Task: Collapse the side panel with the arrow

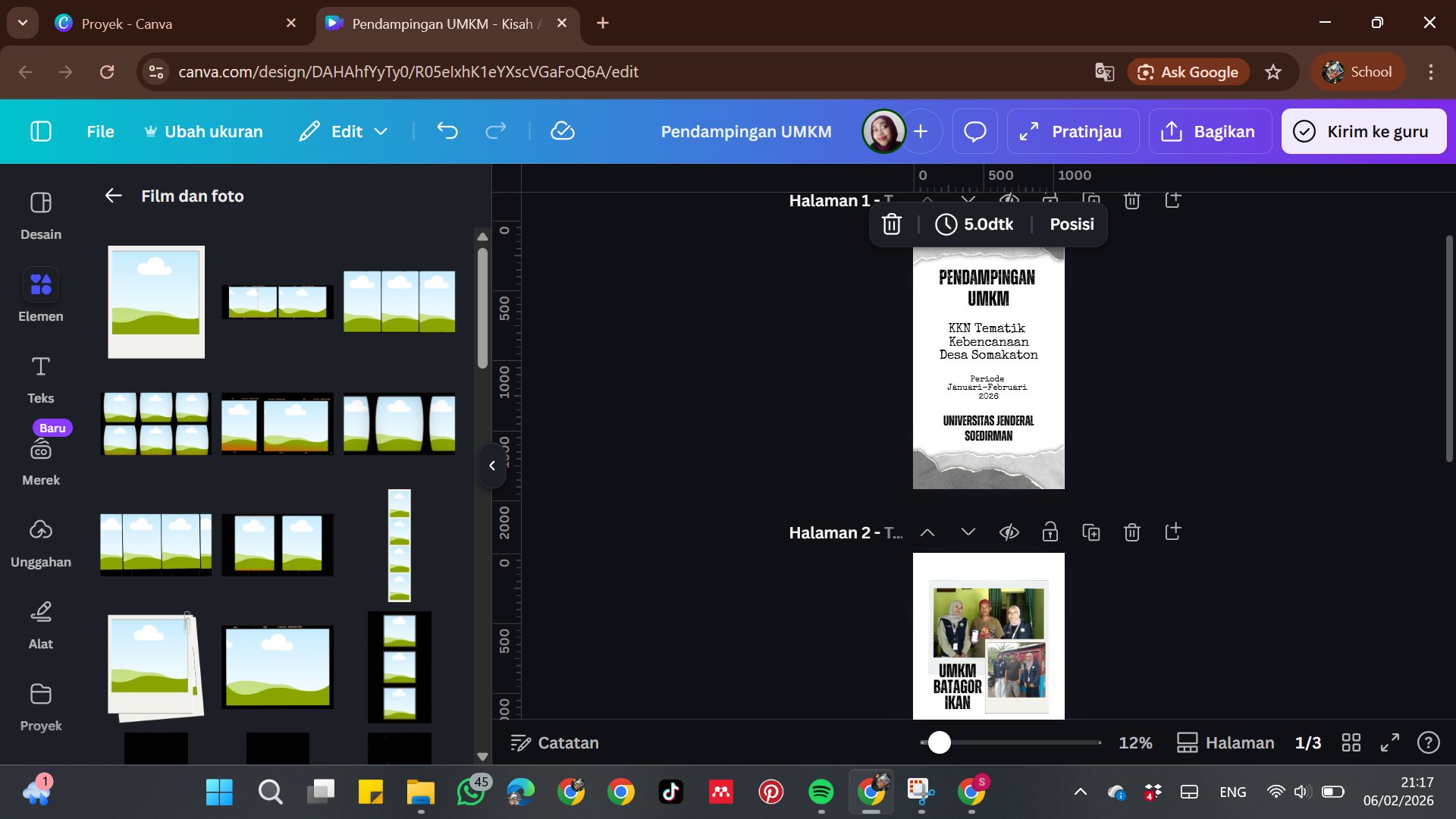Action: pos(492,466)
